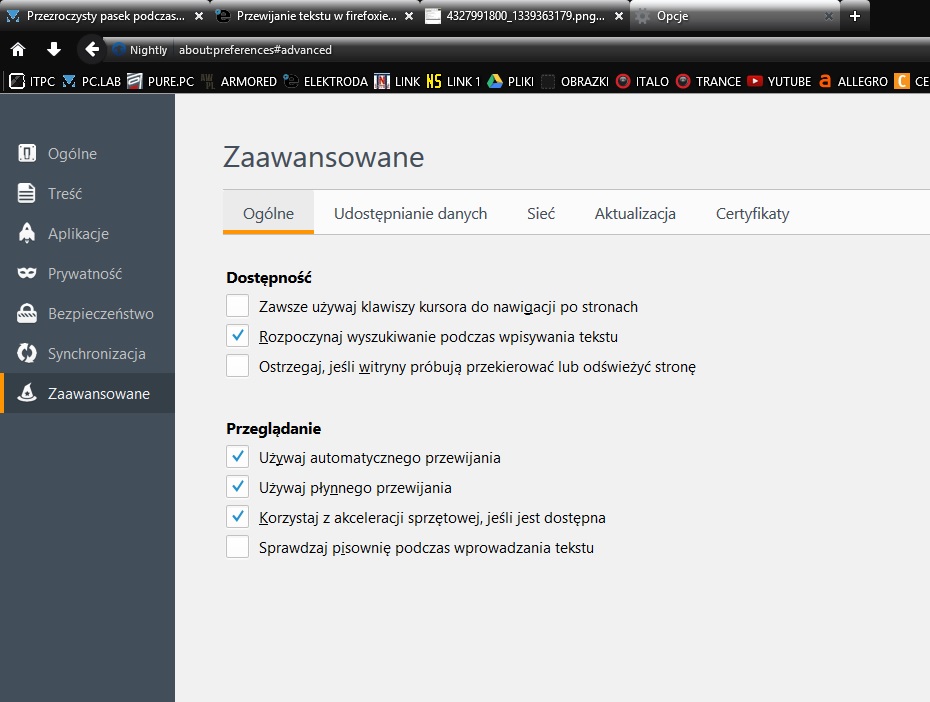Switch to the Aktualizacja tab
The height and width of the screenshot is (702, 930).
(x=635, y=213)
